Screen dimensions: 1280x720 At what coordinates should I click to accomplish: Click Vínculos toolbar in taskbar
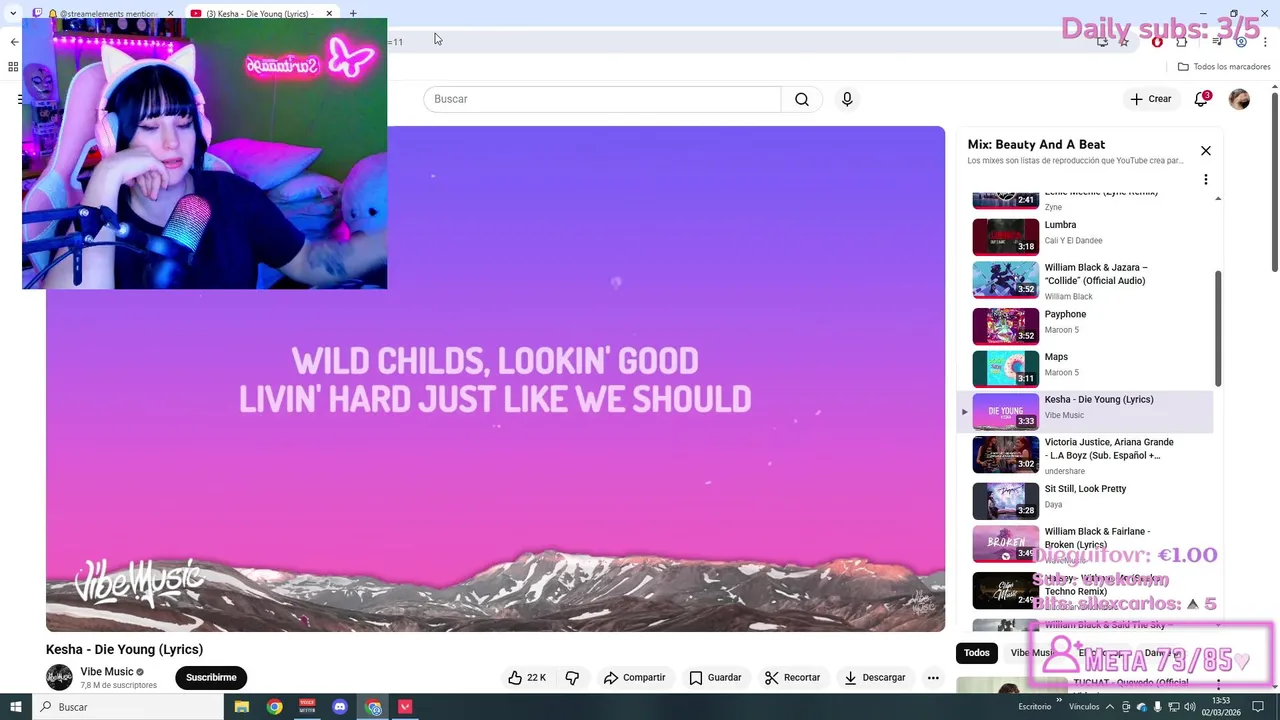(x=1084, y=707)
